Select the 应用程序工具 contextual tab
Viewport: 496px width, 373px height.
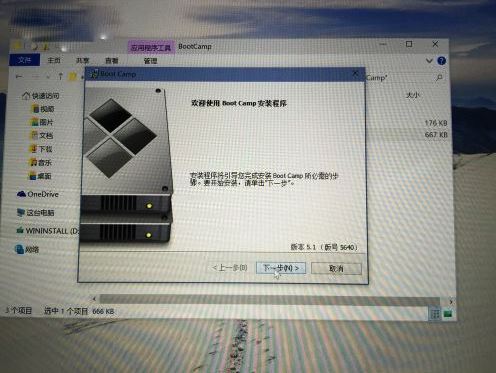(151, 48)
